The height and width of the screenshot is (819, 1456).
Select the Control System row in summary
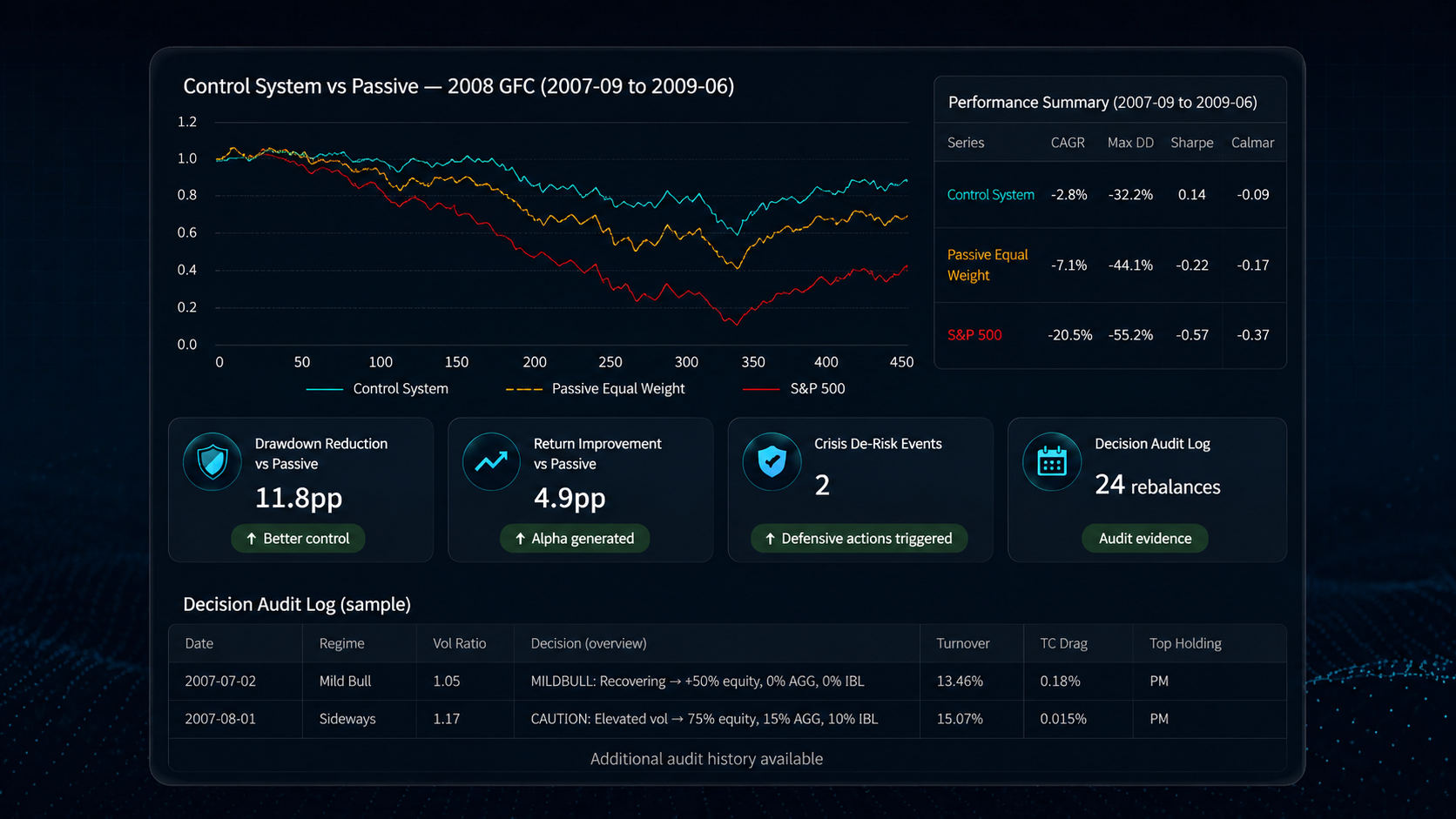pyautogui.click(x=1110, y=195)
